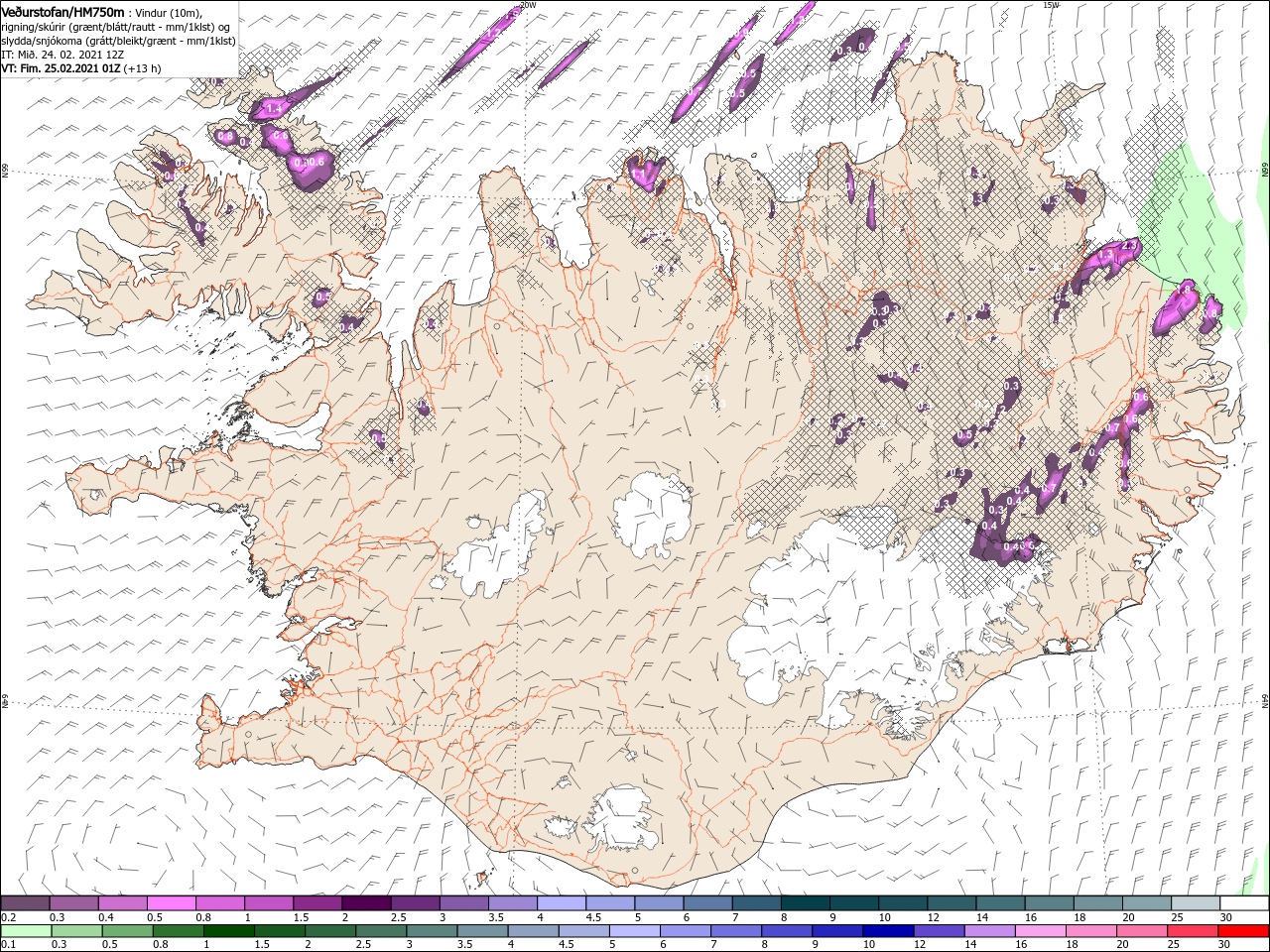Select the dark teal 8 swatch in upper legend row
Screen dimensions: 1270x952
[x=805, y=902]
